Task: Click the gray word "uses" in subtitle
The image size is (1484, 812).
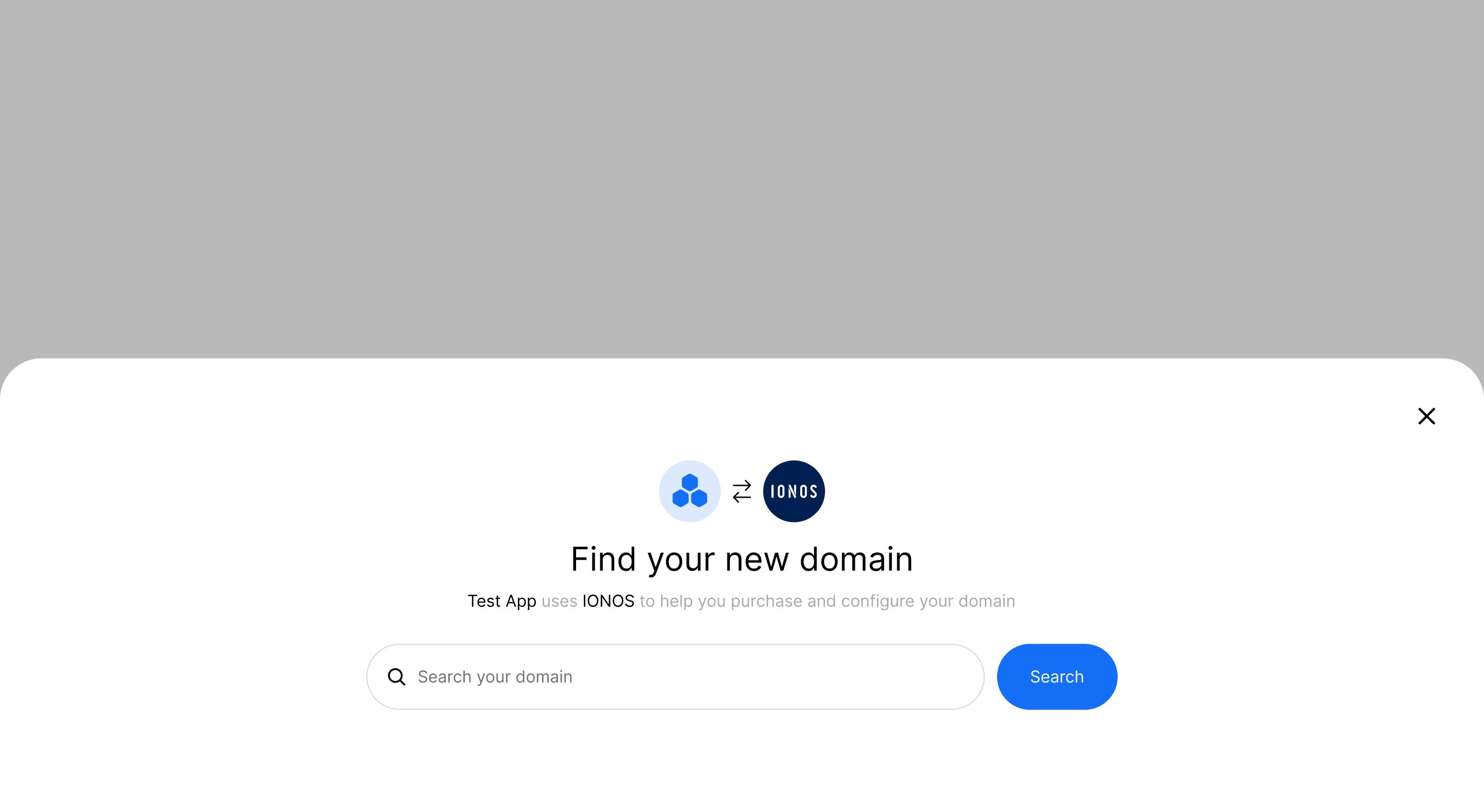Action: coord(560,601)
